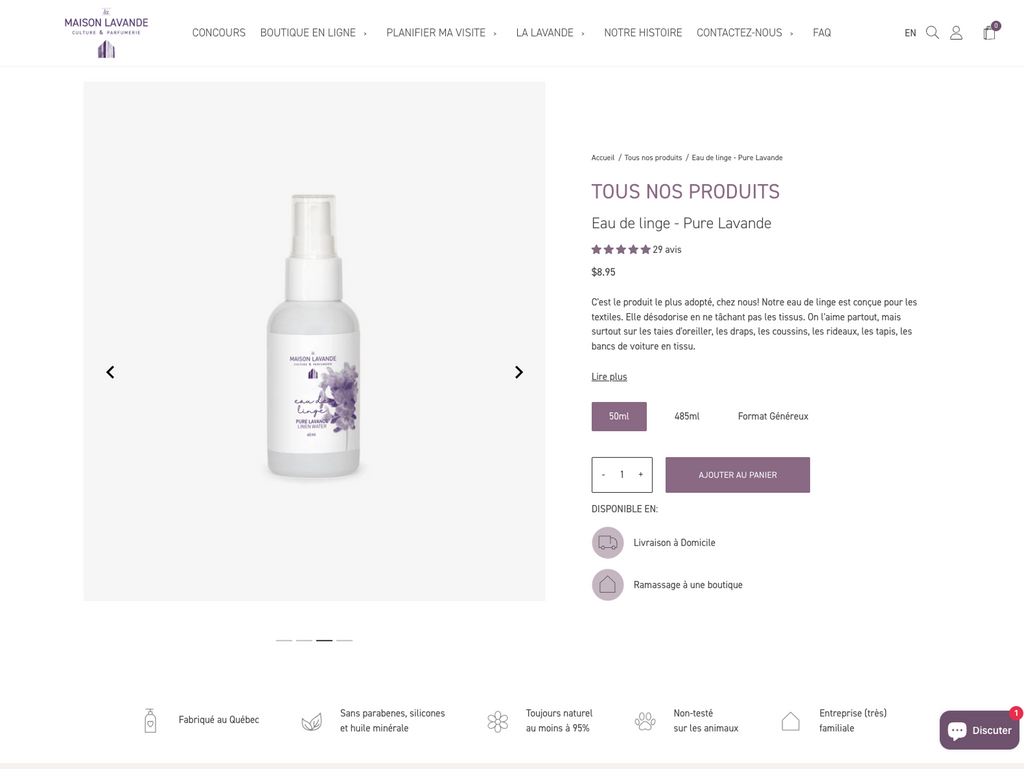Choose the Format Généreux option
Viewport: 1024px width, 769px height.
click(773, 416)
